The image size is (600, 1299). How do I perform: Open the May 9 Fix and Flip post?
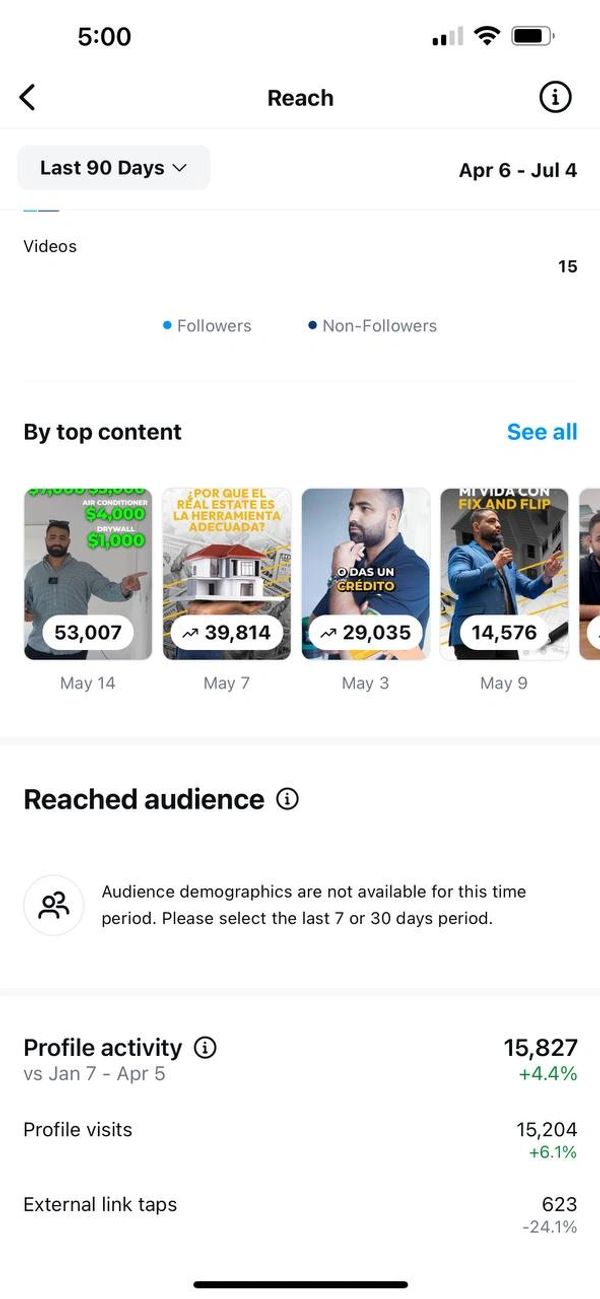tap(504, 574)
